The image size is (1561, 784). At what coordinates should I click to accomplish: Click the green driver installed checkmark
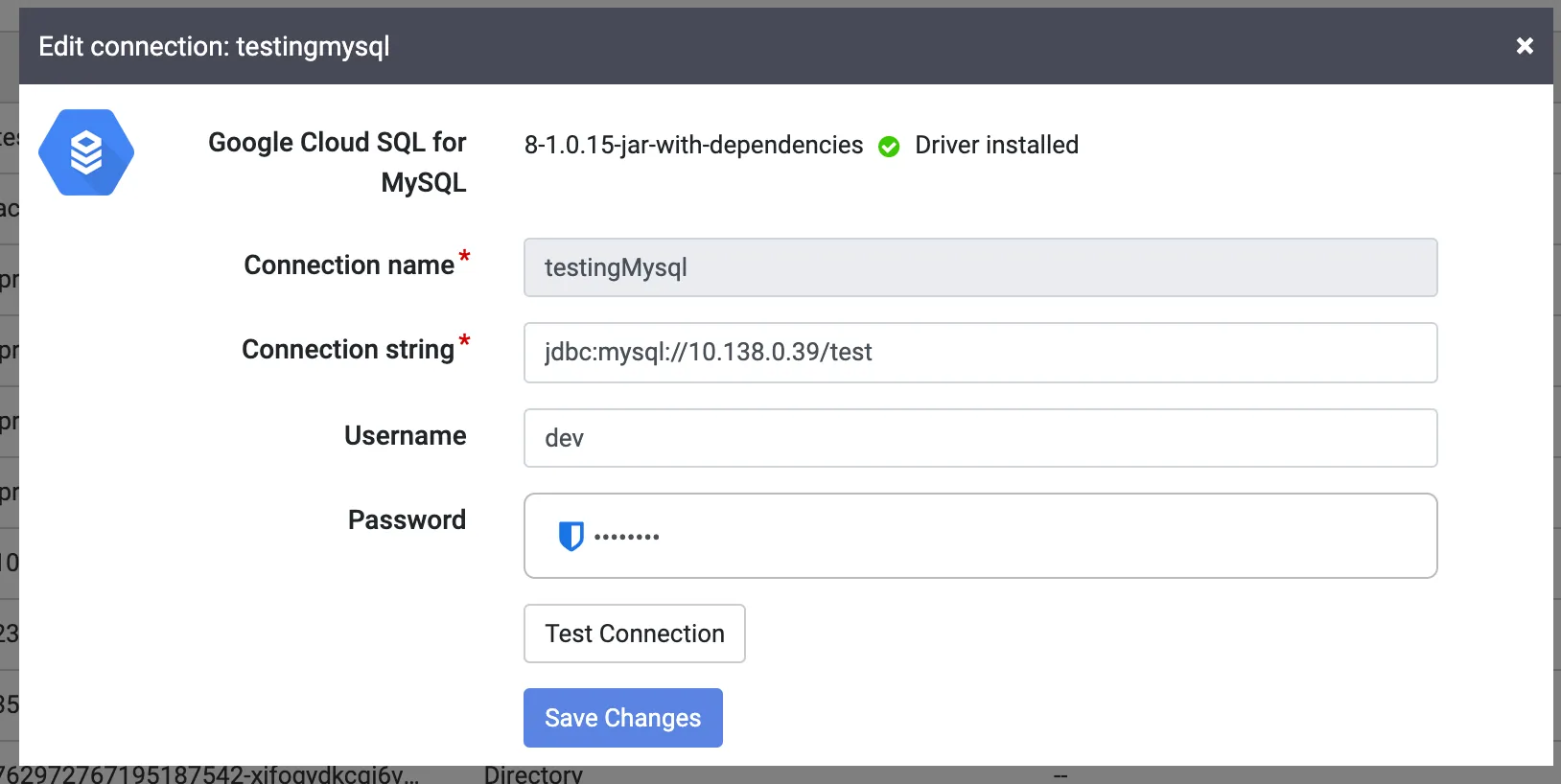point(889,147)
